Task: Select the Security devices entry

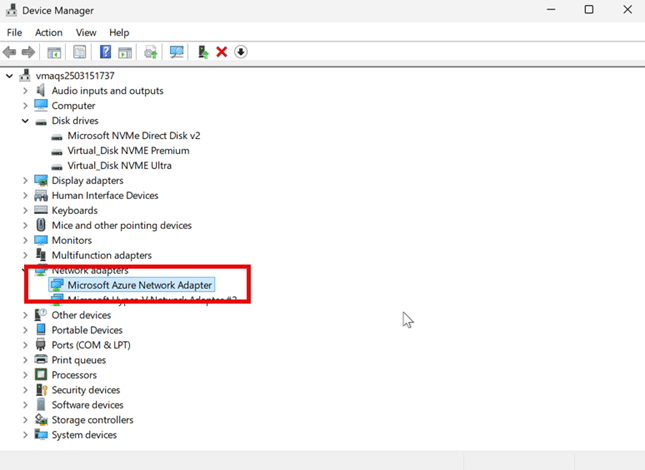Action: coord(86,390)
